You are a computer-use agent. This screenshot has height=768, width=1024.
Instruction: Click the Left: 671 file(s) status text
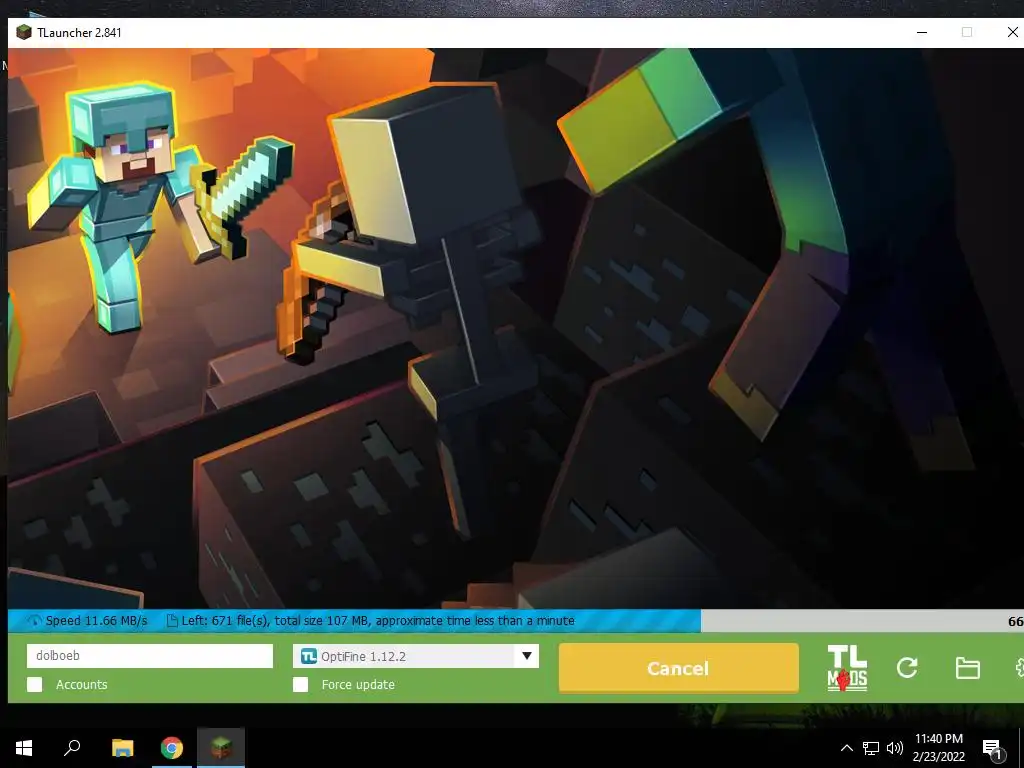coord(378,620)
